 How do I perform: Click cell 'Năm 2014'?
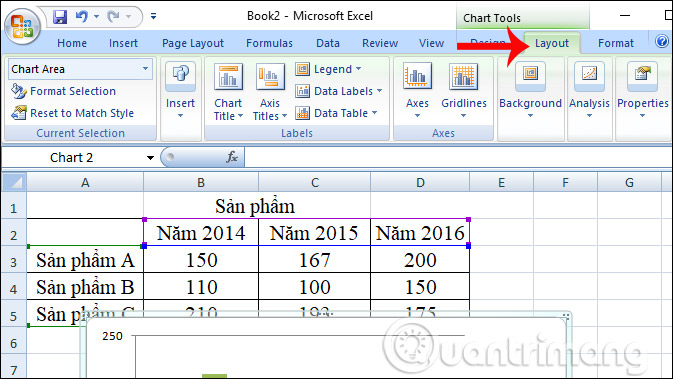click(x=201, y=233)
